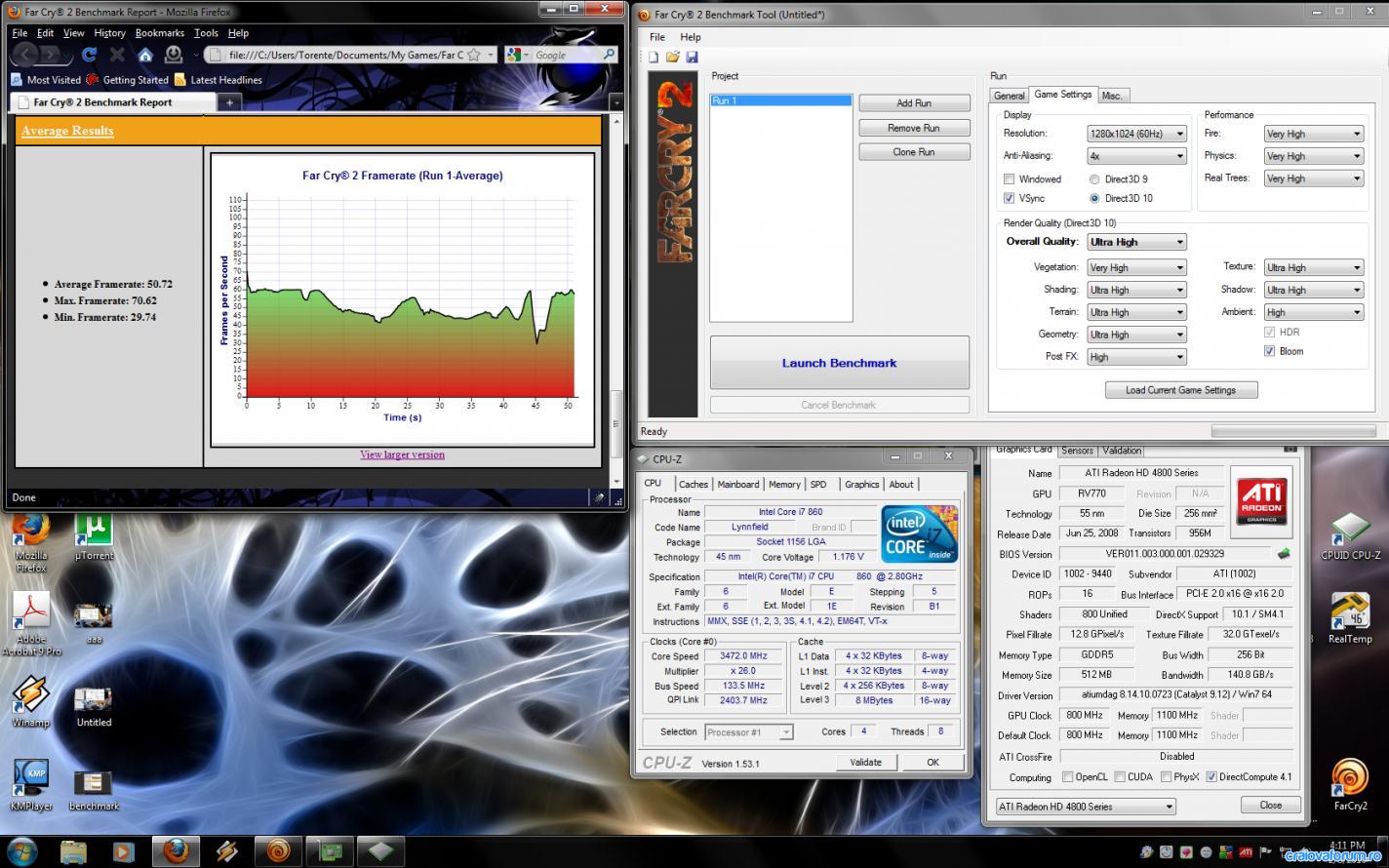Open Mozilla Firefox desktop shortcut

pyautogui.click(x=30, y=541)
